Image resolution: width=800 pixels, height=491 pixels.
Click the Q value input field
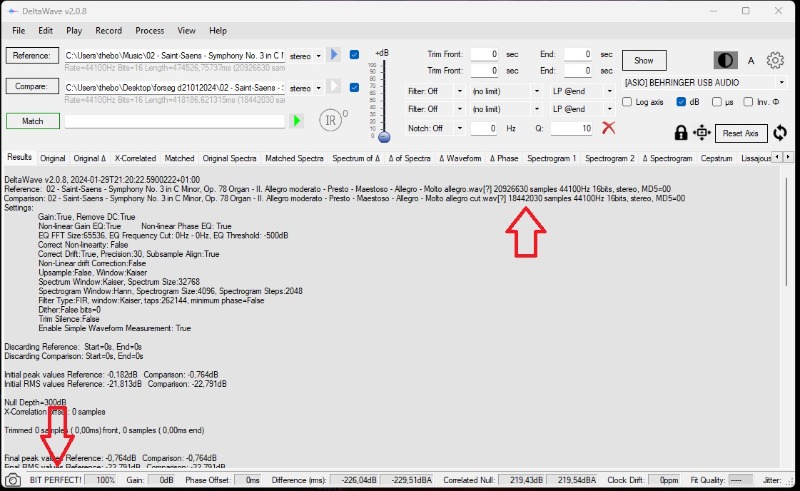coord(571,128)
